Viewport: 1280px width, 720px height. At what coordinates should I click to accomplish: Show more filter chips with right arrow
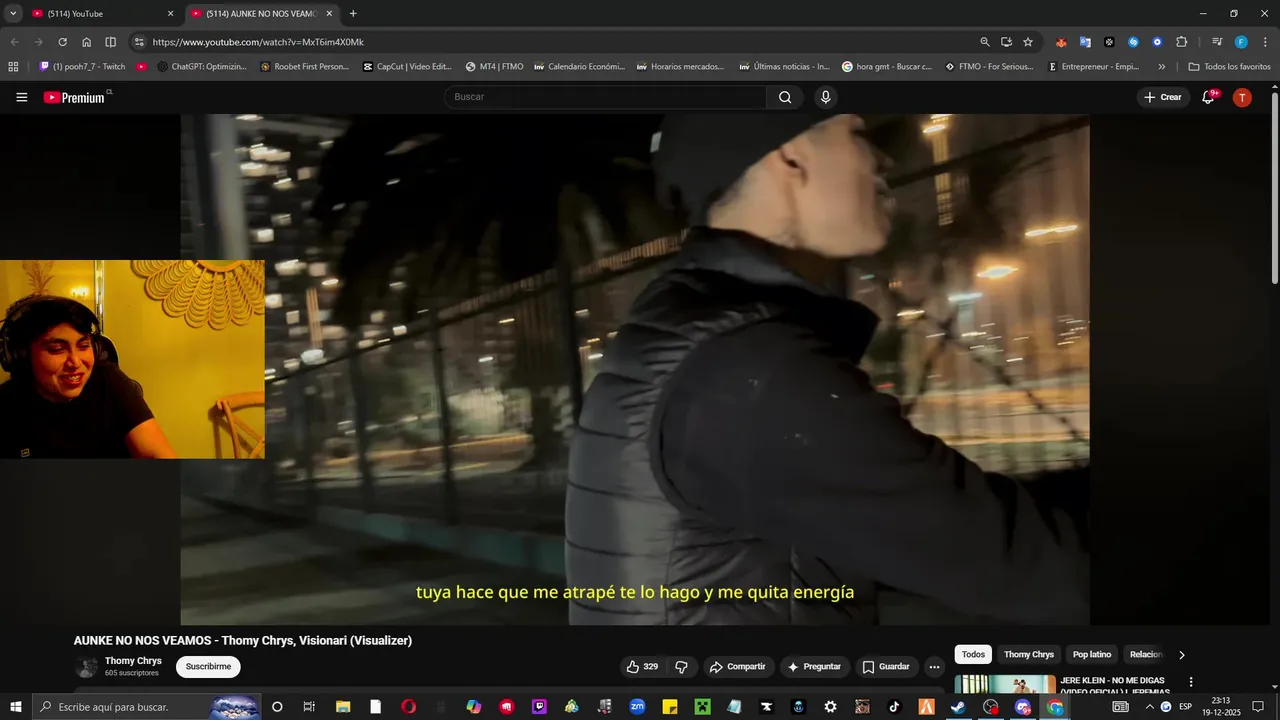pyautogui.click(x=1181, y=655)
